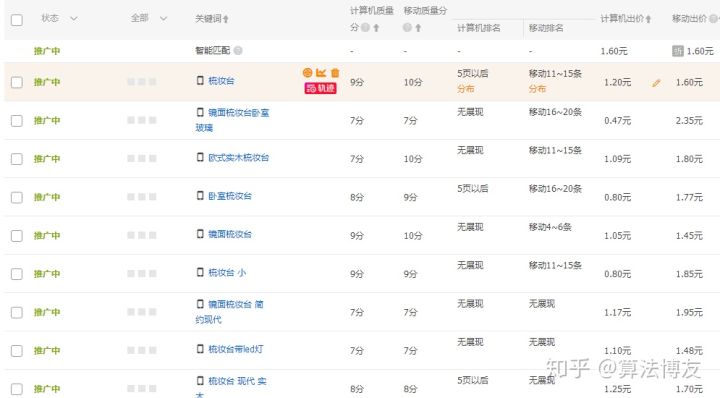The height and width of the screenshot is (398, 720).
Task: Tick the checkbox for 梳妆台 小 row
Action: click(x=17, y=274)
